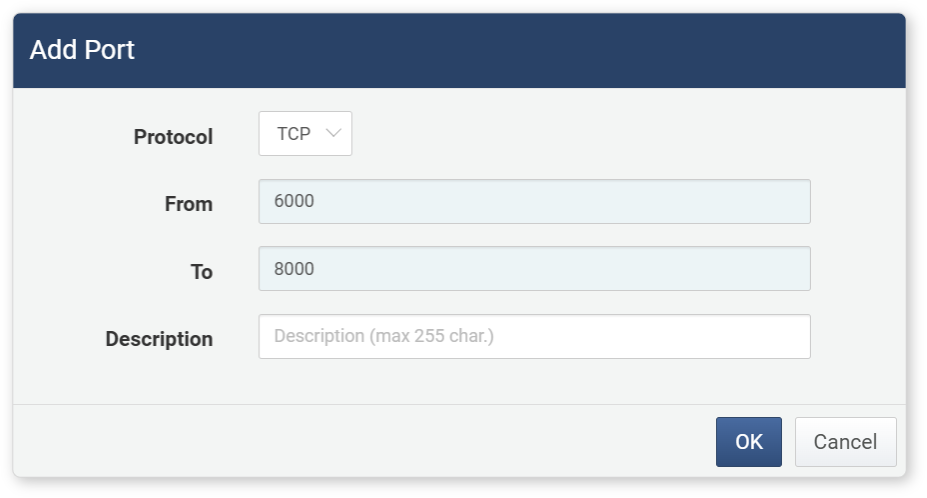
Task: Click the Add Port dialog title
Action: [x=82, y=50]
